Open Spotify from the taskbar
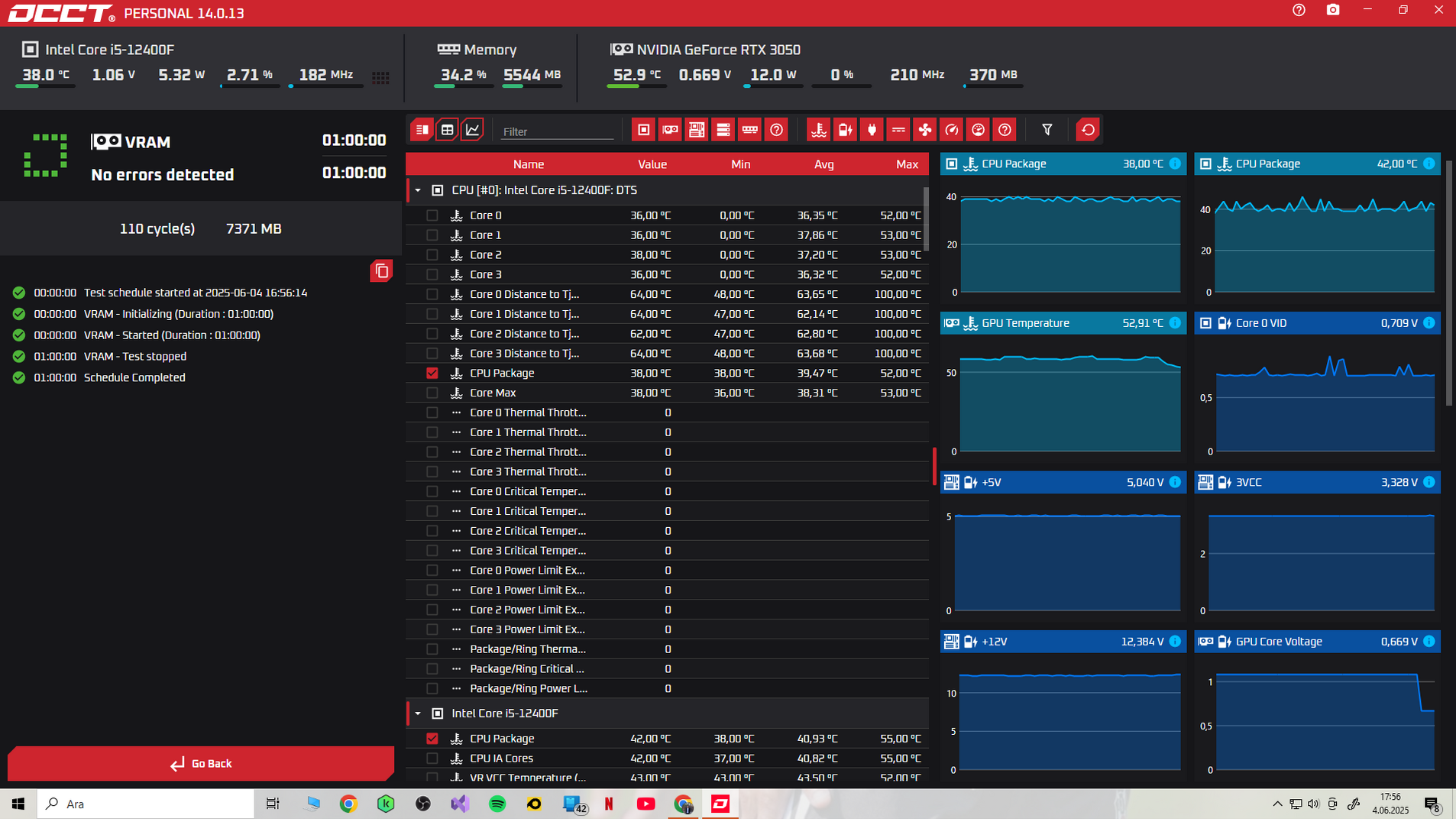This screenshot has width=1456, height=825. pos(497,804)
